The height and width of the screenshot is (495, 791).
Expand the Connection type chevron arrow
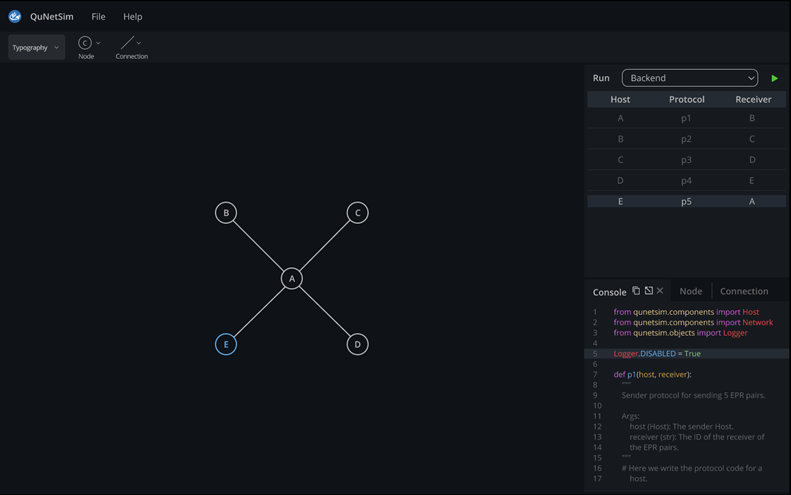(x=139, y=43)
